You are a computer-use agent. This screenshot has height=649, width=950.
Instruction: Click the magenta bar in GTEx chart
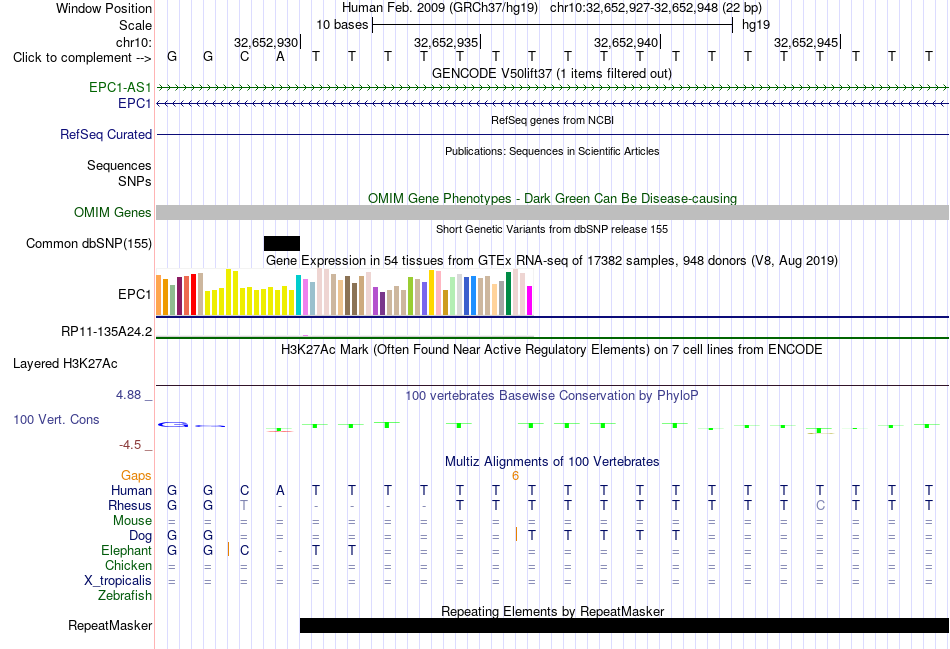(529, 301)
